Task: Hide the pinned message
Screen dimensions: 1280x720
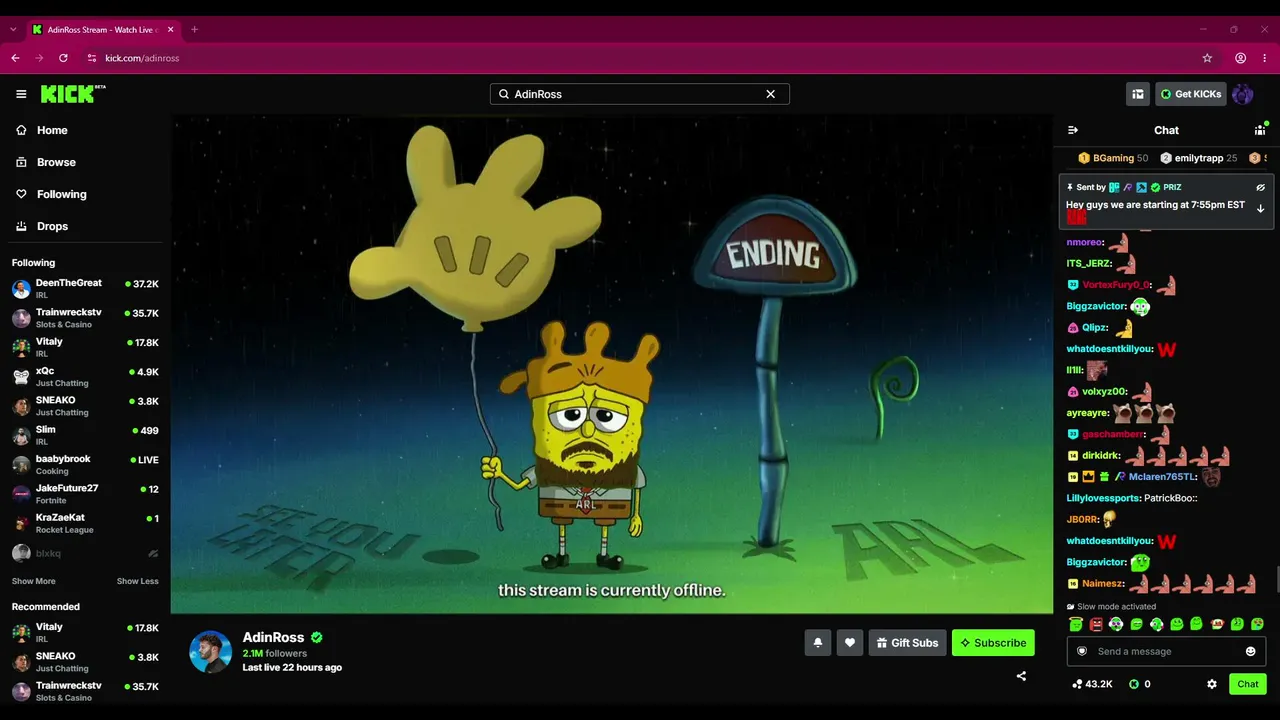Action: [x=1260, y=187]
